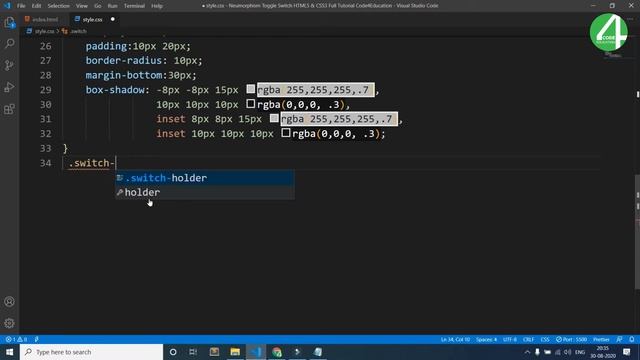Viewport: 640px width, 360px height.
Task: Open the Terminal menu
Action: 134,6
